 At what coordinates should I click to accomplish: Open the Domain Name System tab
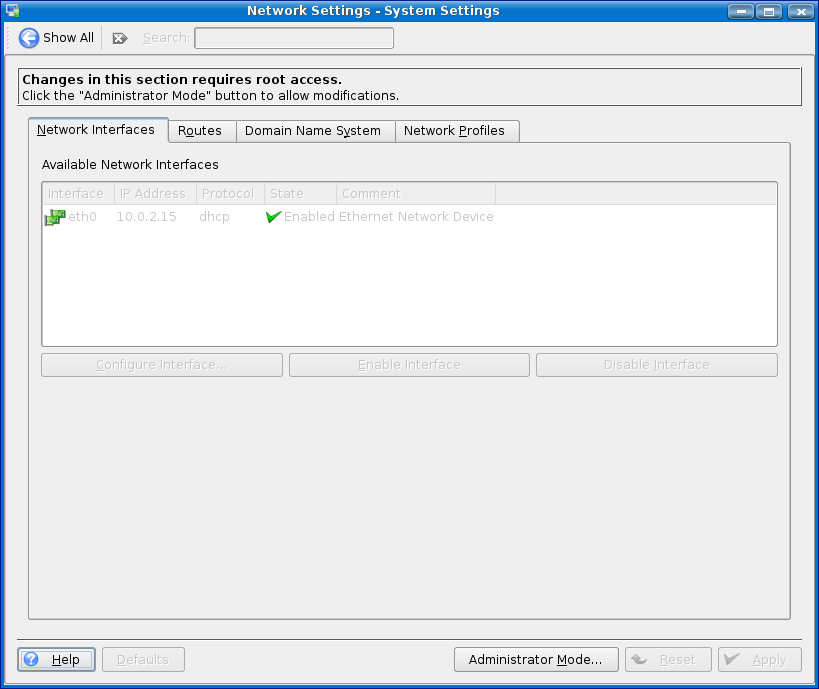pyautogui.click(x=313, y=131)
